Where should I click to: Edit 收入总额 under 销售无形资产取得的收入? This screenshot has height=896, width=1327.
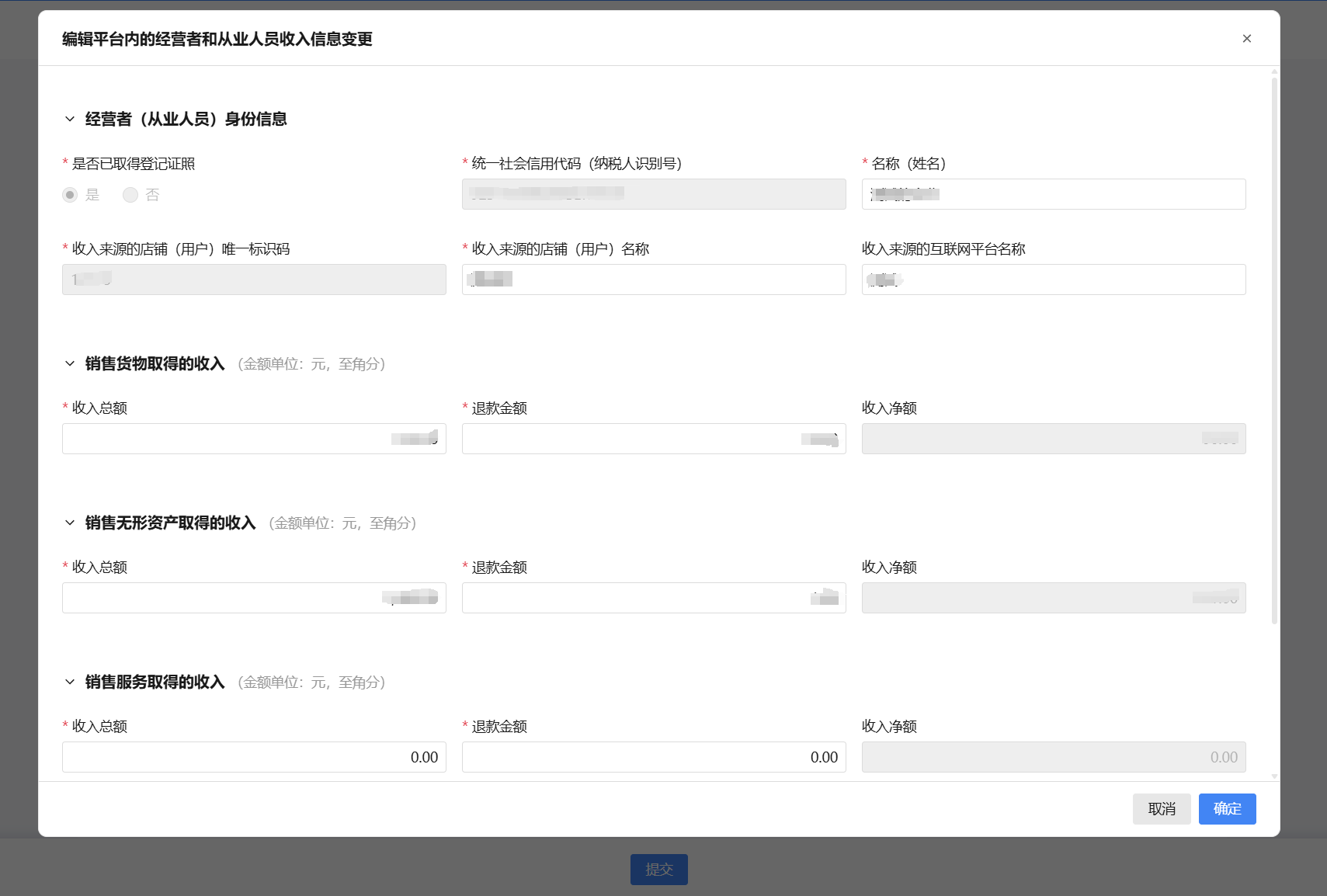point(254,598)
